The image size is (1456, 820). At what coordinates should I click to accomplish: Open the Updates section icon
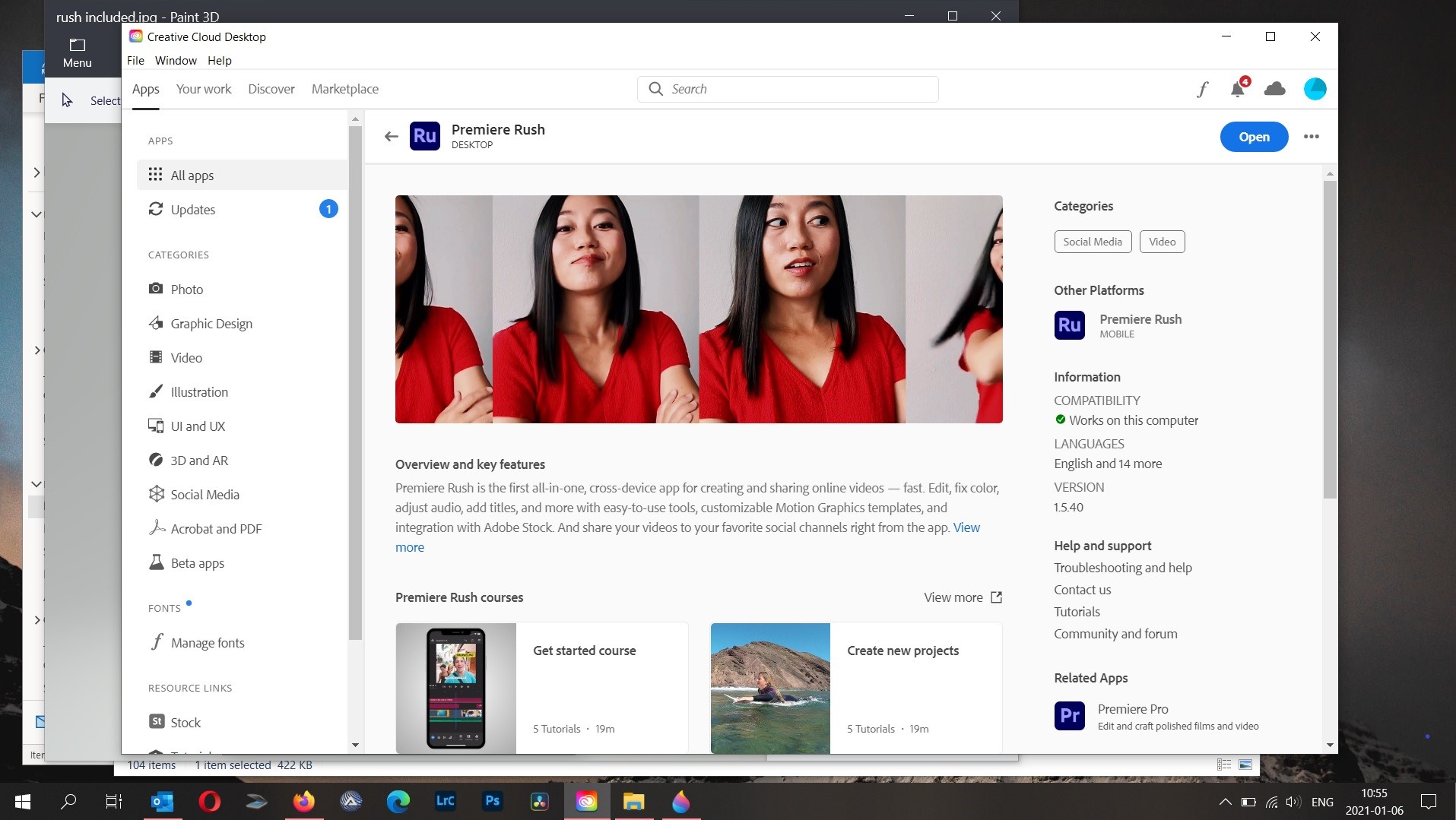155,209
